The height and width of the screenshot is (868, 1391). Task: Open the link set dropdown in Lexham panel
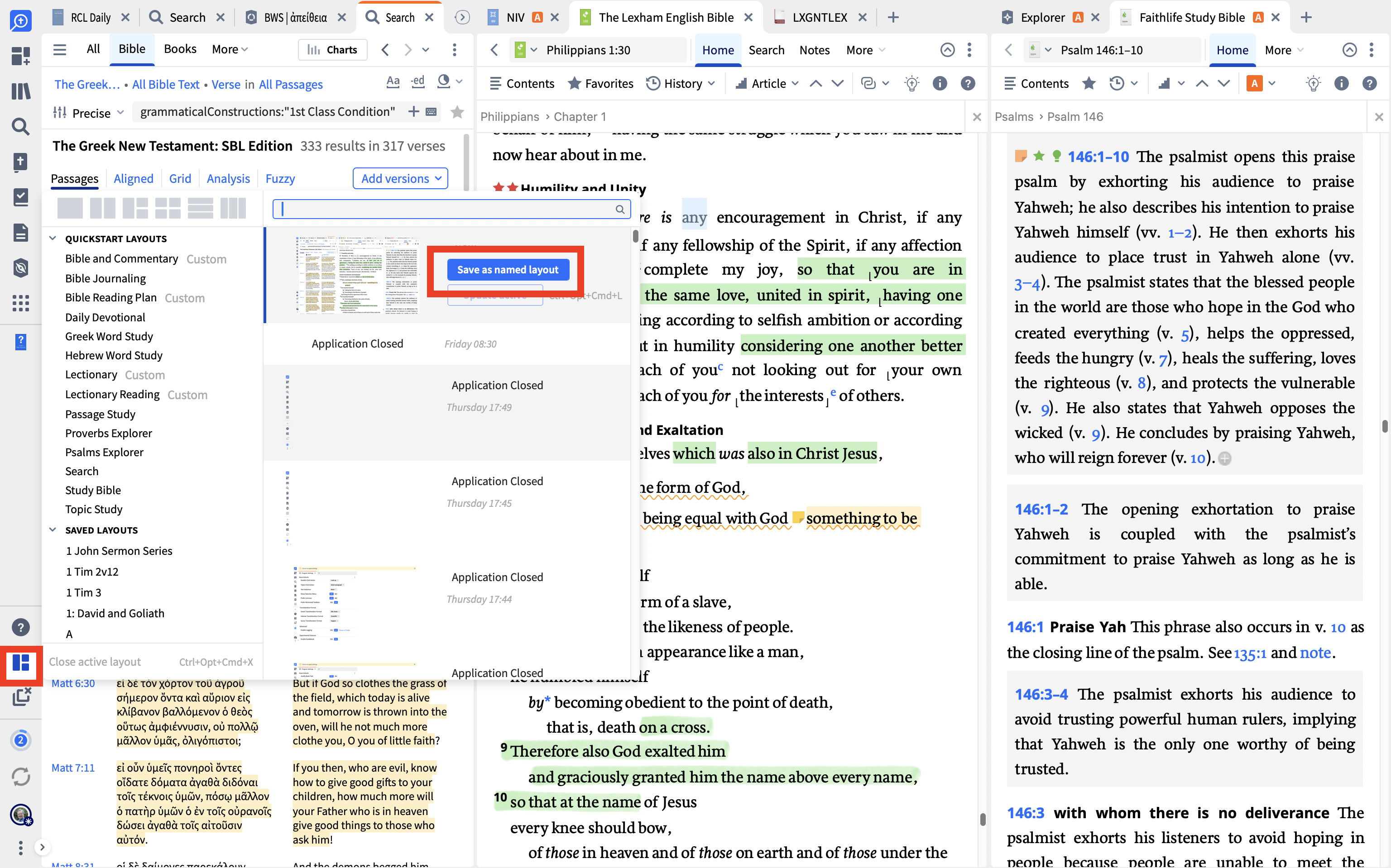pyautogui.click(x=875, y=84)
